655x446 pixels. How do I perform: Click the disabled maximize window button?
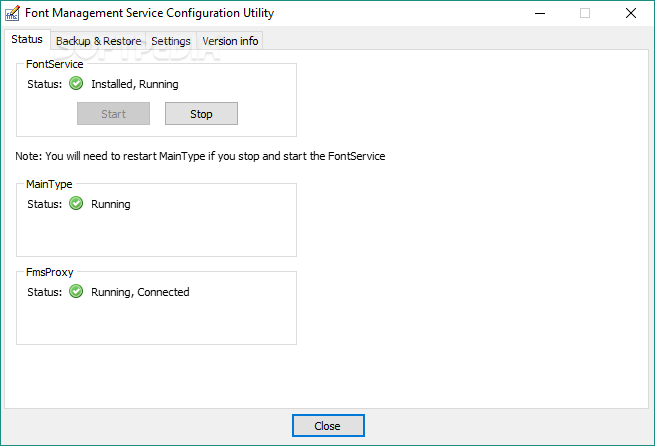(585, 13)
